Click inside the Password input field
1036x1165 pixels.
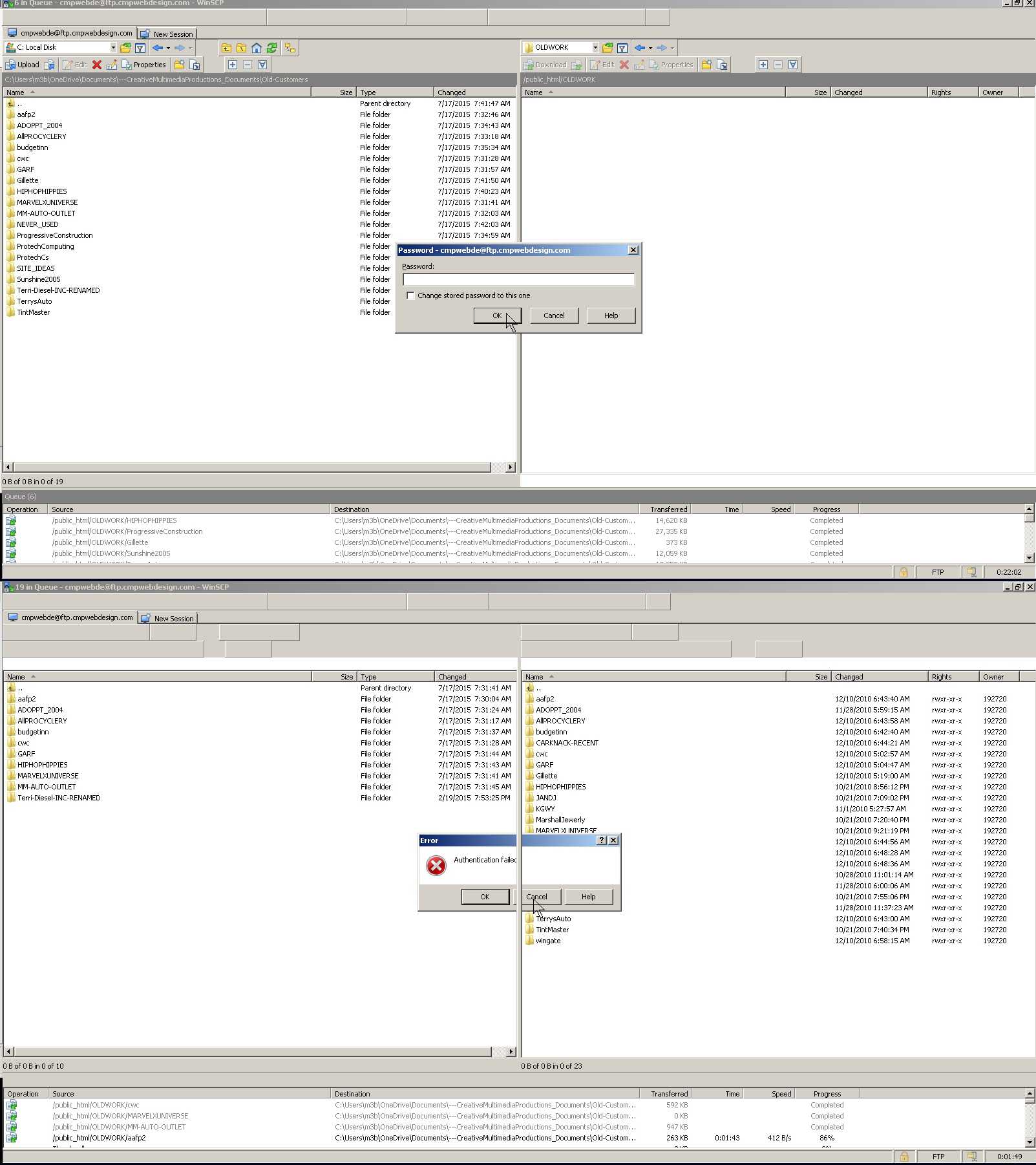517,279
